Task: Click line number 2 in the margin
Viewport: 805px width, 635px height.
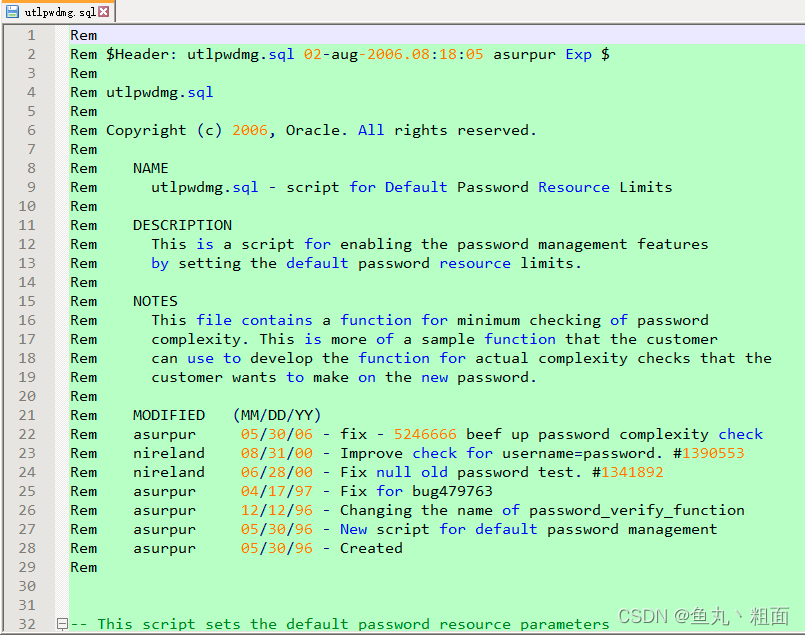Action: coord(31,54)
